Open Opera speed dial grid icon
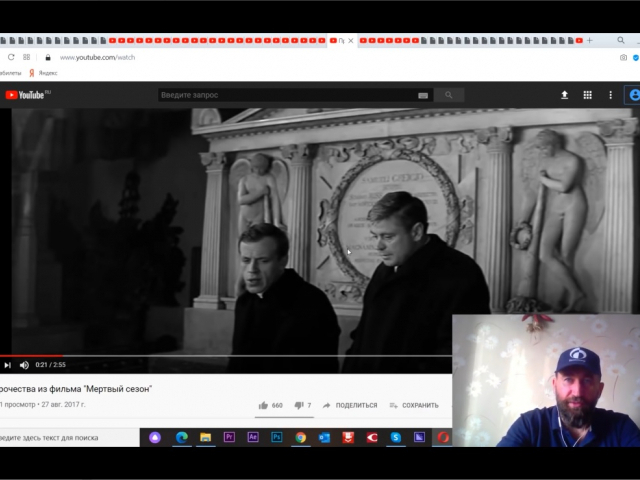640x480 pixels. pyautogui.click(x=27, y=57)
